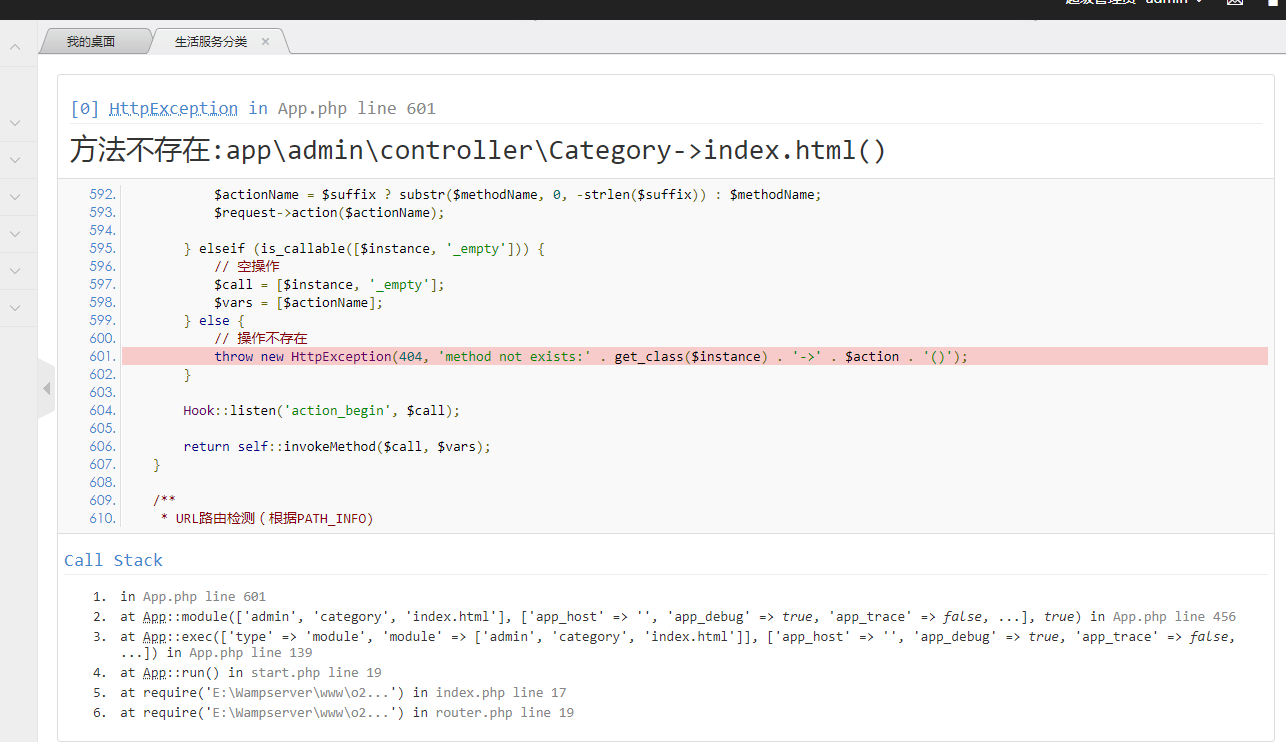Viewport: 1286px width, 742px height.
Task: Click the 'return self::invokeMethod' code line
Action: 337,446
